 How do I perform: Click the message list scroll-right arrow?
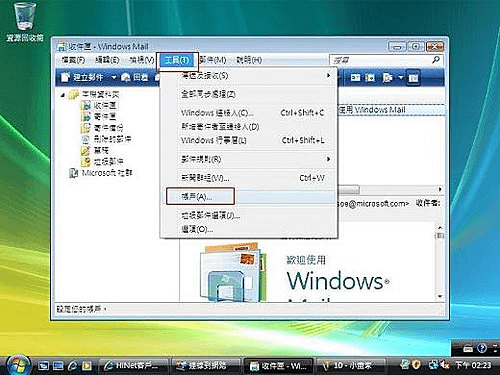pyautogui.click(x=440, y=189)
